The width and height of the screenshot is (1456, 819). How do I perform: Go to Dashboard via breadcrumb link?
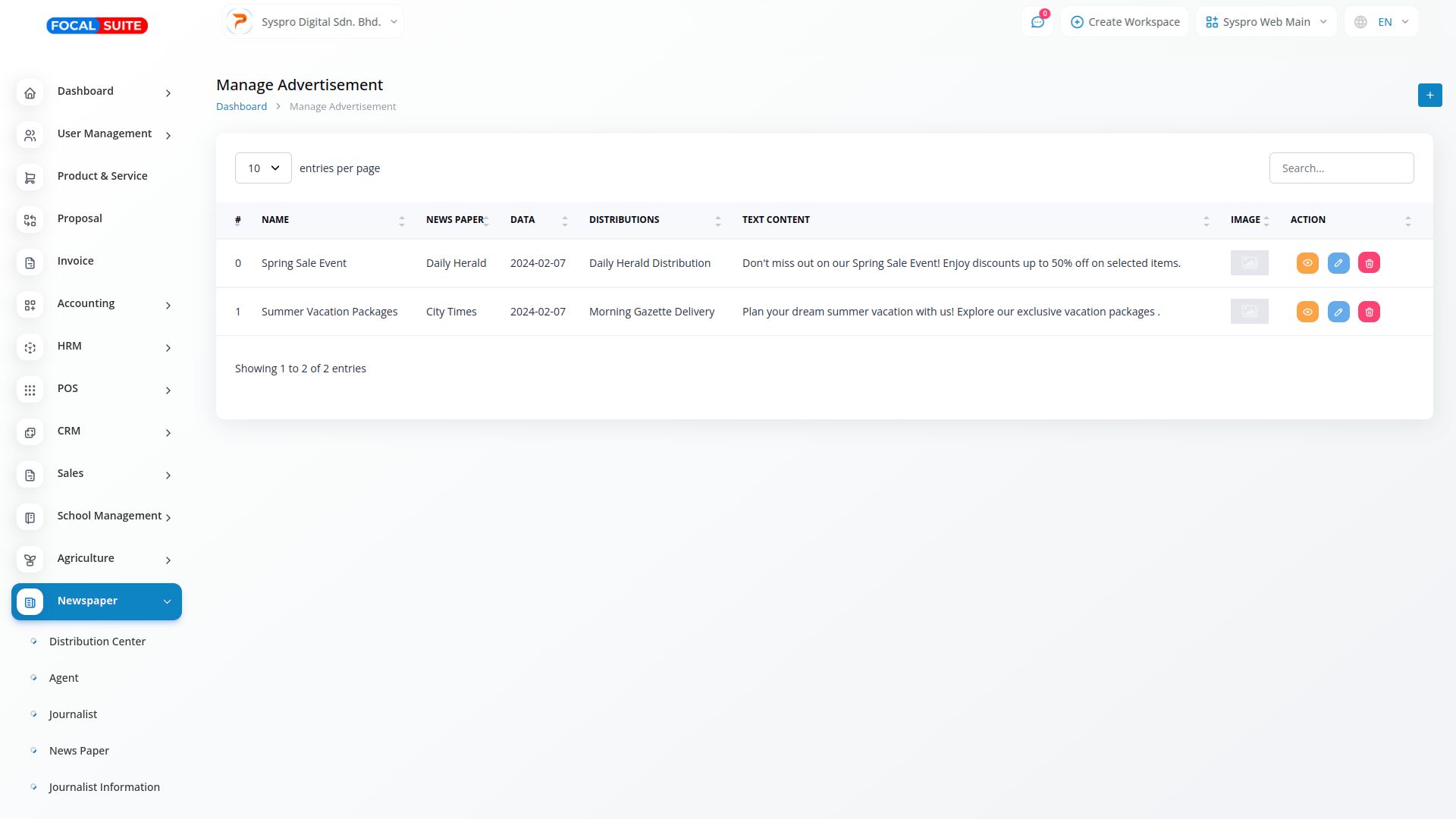(241, 107)
